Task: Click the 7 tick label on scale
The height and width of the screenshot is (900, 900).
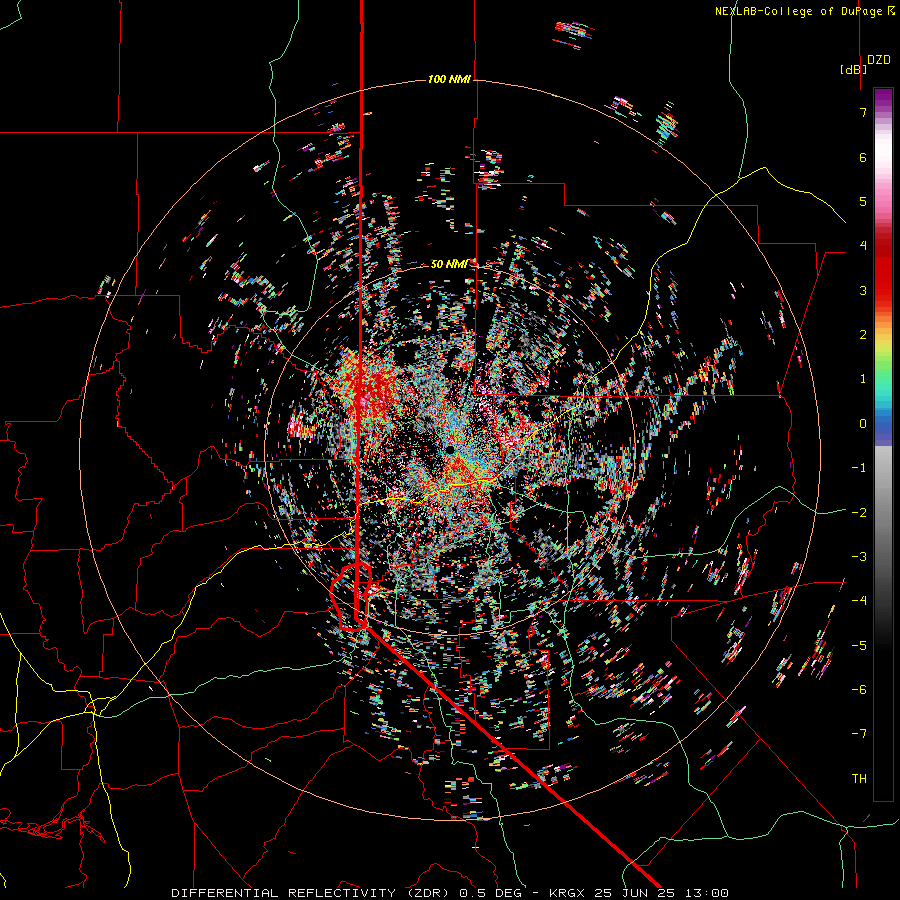Action: point(863,112)
